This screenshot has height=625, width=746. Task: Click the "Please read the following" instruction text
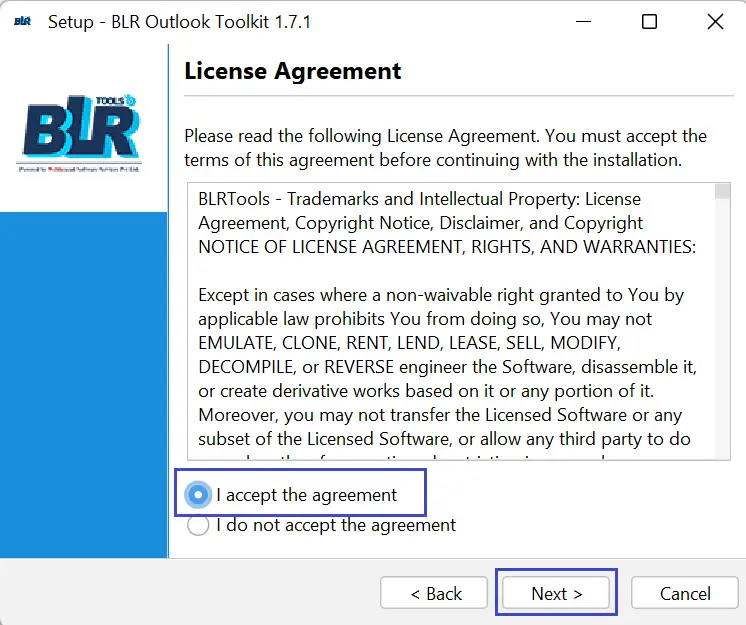[x=445, y=148]
